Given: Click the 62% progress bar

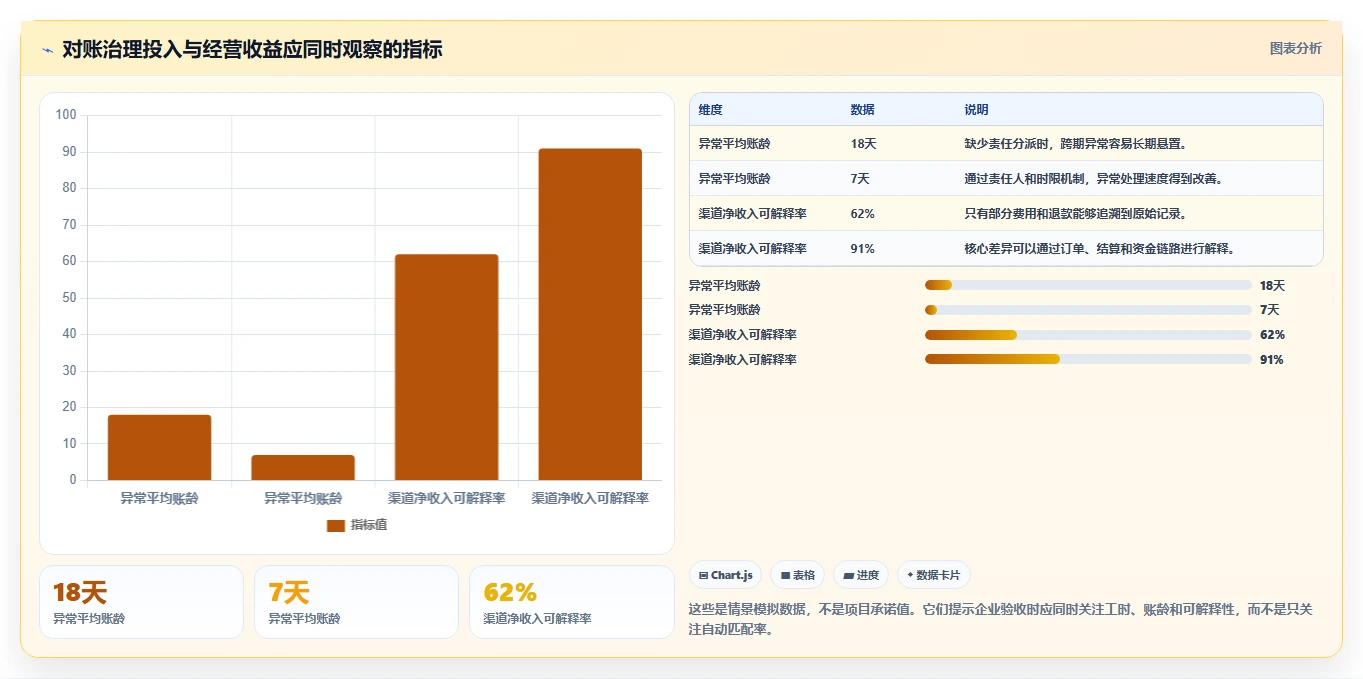Looking at the screenshot, I should click(1088, 335).
